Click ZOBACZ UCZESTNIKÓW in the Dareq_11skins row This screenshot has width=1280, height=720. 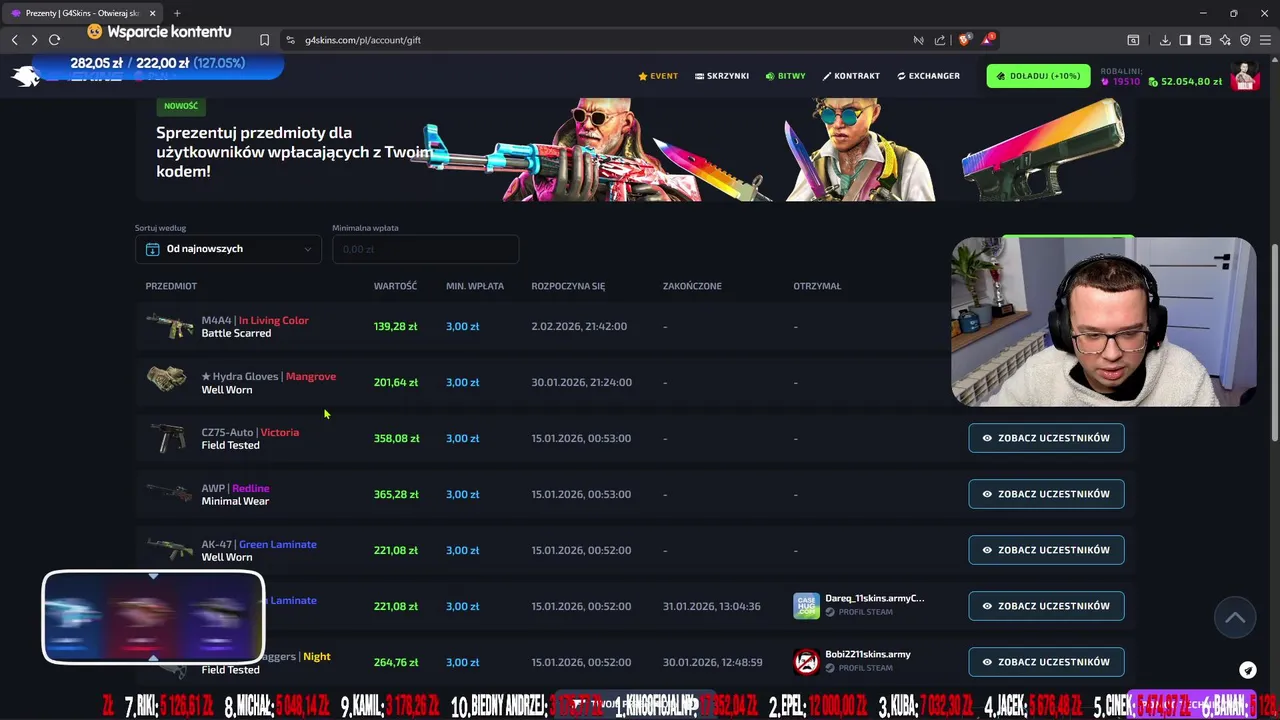click(1046, 606)
